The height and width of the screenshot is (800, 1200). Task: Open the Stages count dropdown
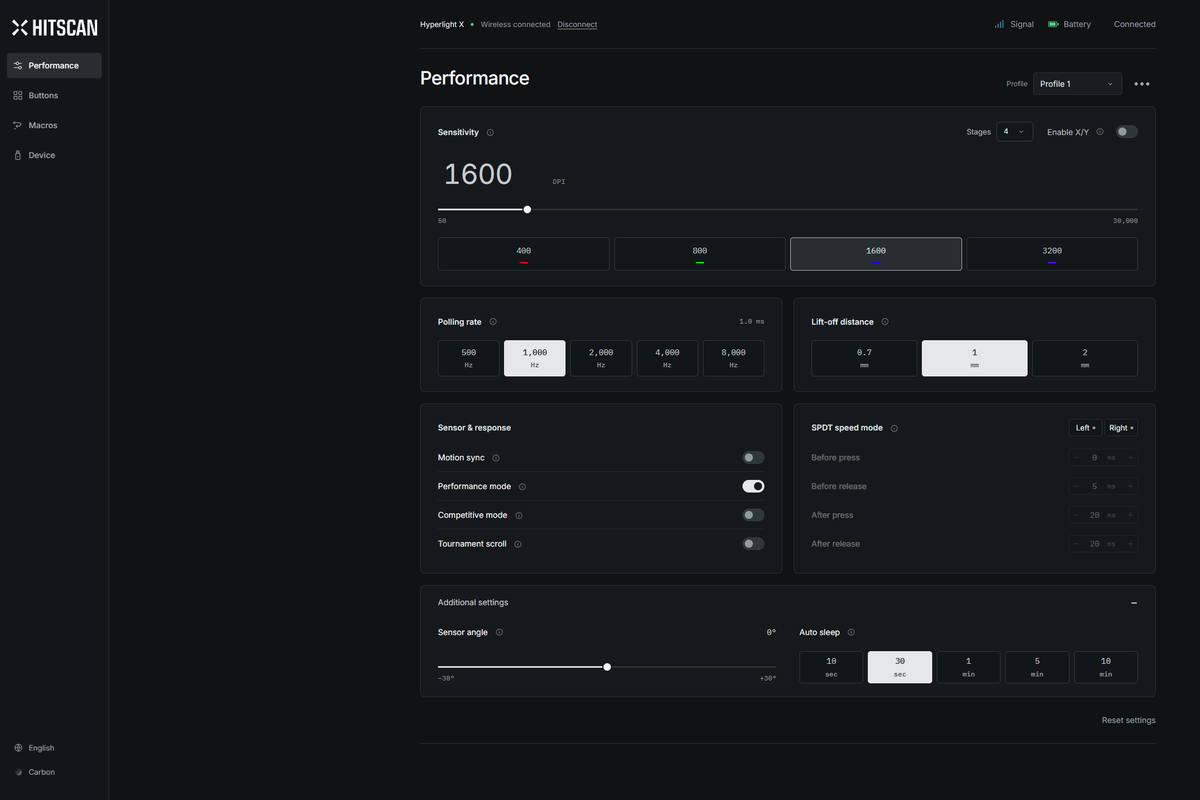click(x=1014, y=132)
